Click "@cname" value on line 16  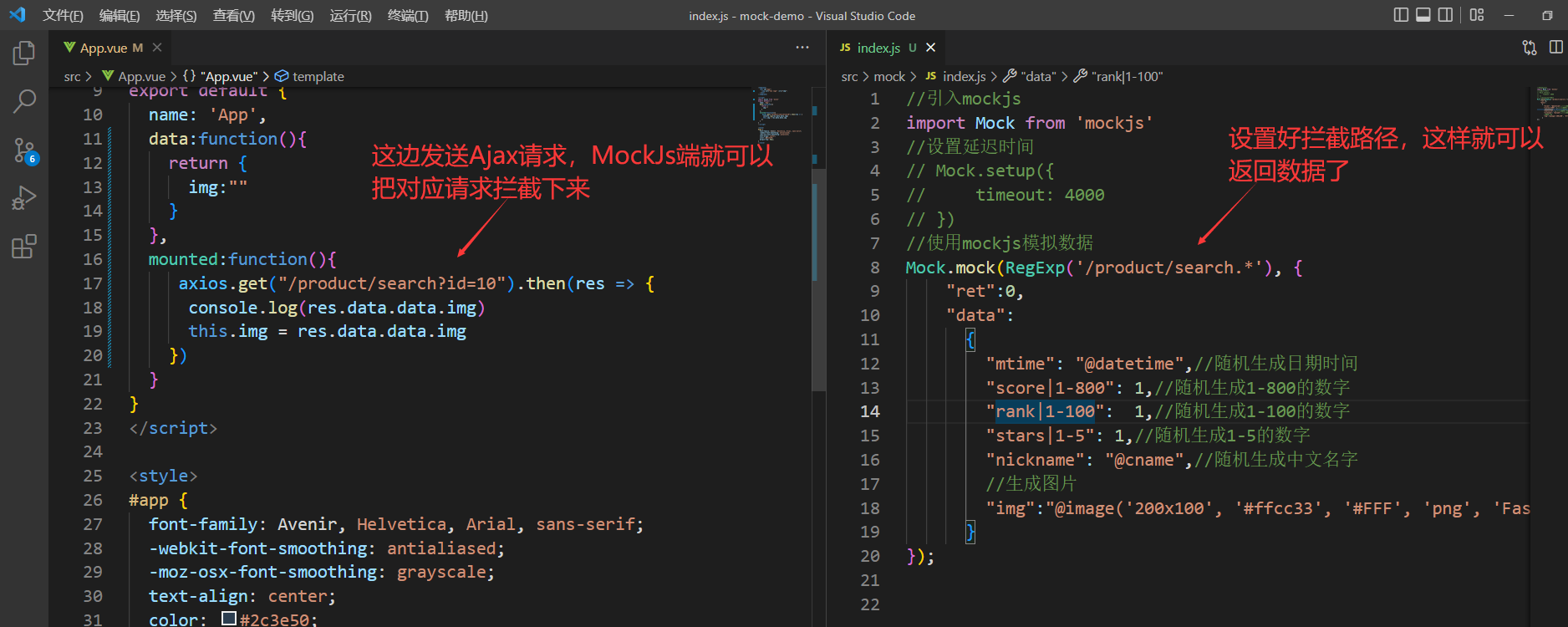pyautogui.click(x=1145, y=460)
